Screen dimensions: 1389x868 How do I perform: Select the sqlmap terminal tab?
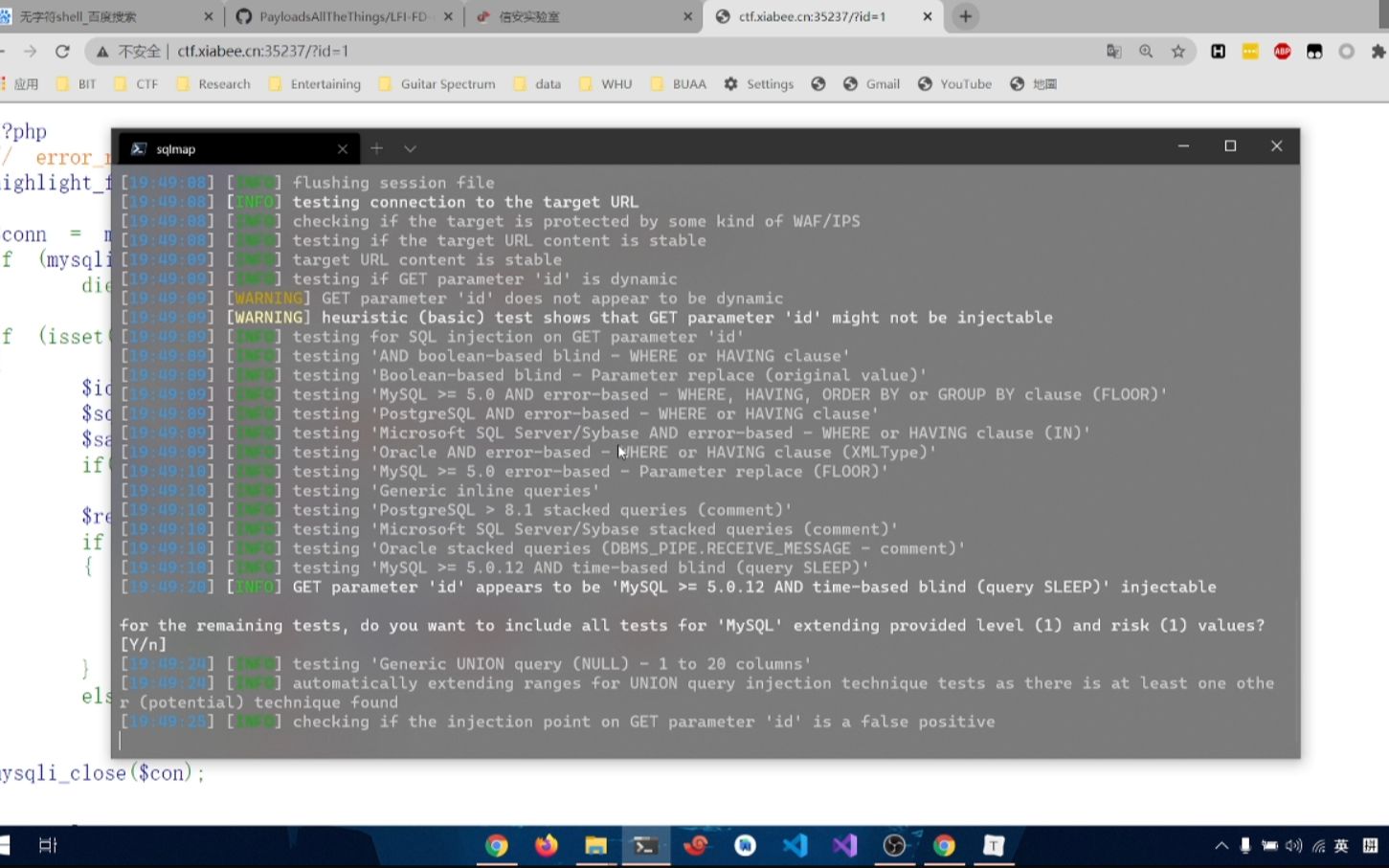[238, 149]
